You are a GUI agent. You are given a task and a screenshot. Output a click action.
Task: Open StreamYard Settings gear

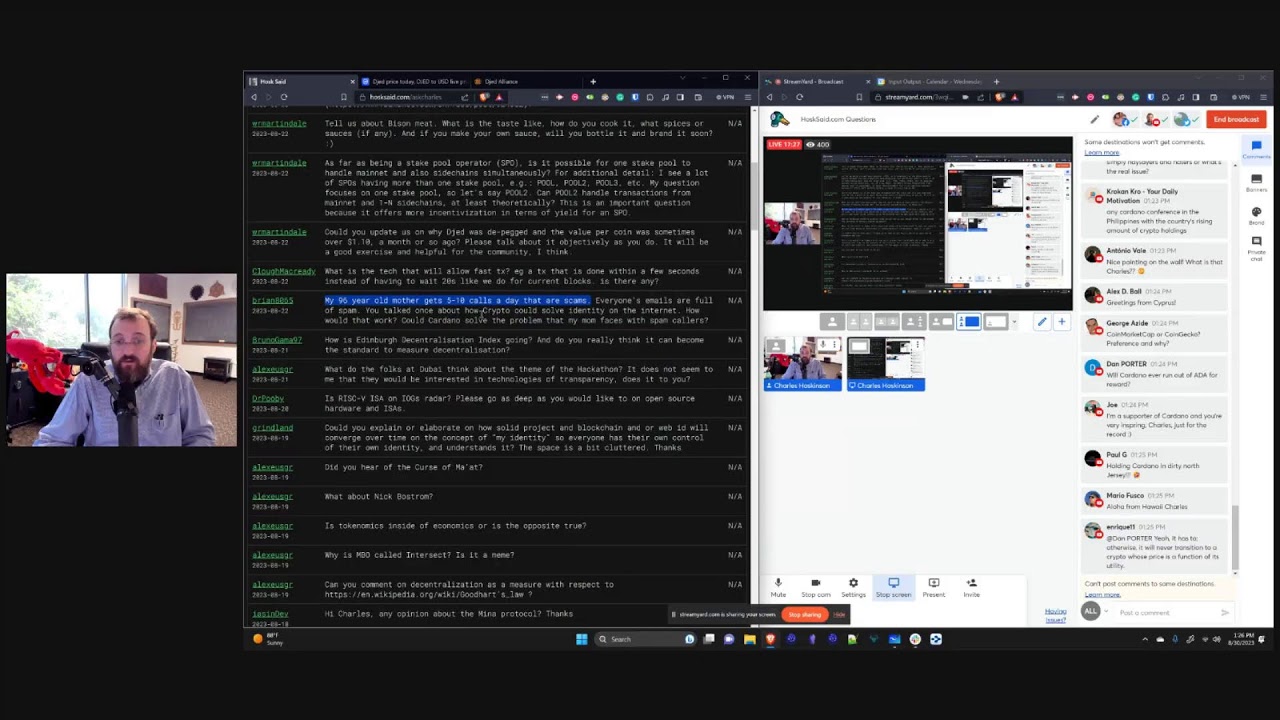[853, 587]
